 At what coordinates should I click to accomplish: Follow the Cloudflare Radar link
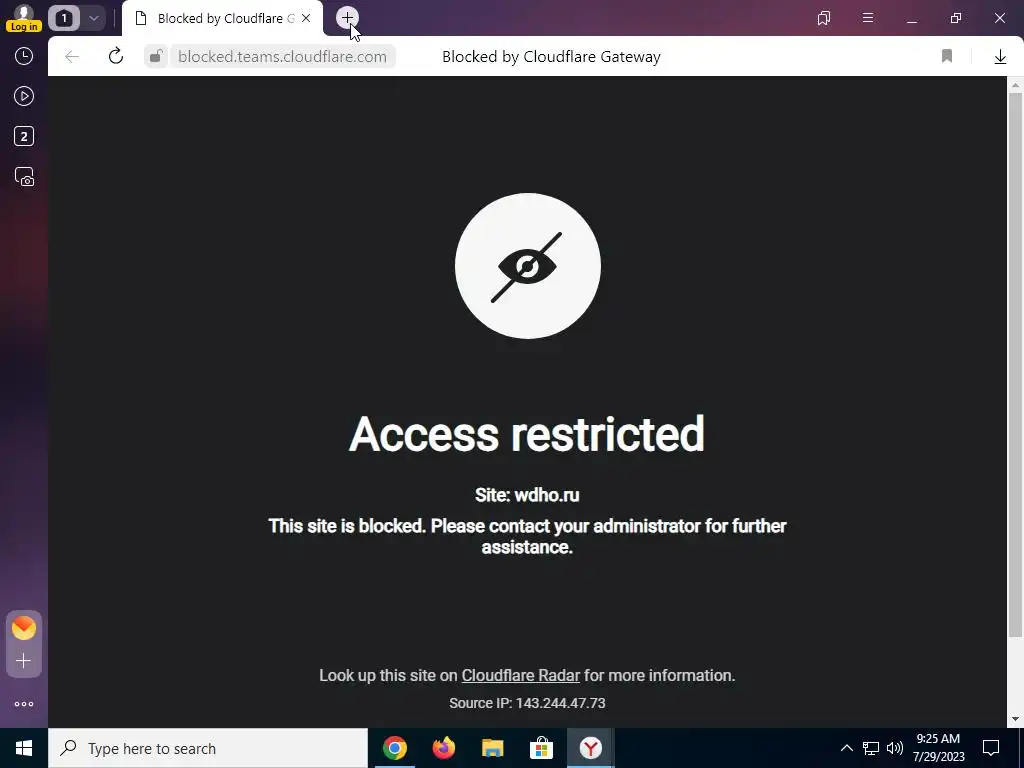520,675
